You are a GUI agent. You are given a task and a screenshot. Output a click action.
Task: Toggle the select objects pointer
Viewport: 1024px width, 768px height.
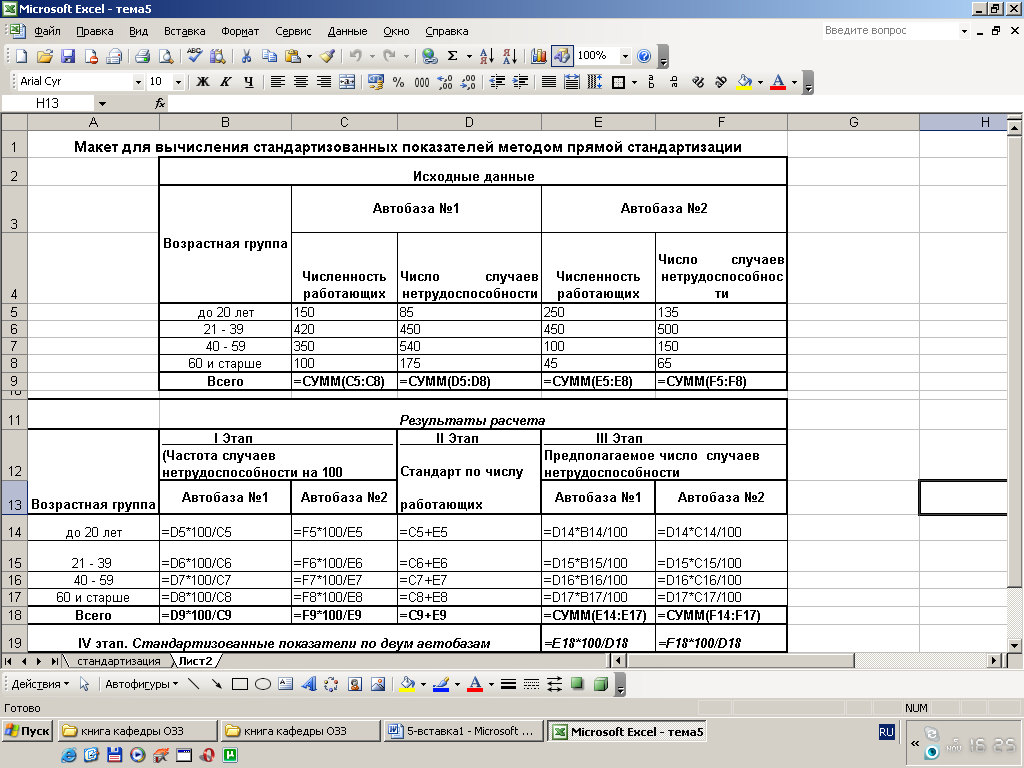tap(84, 684)
